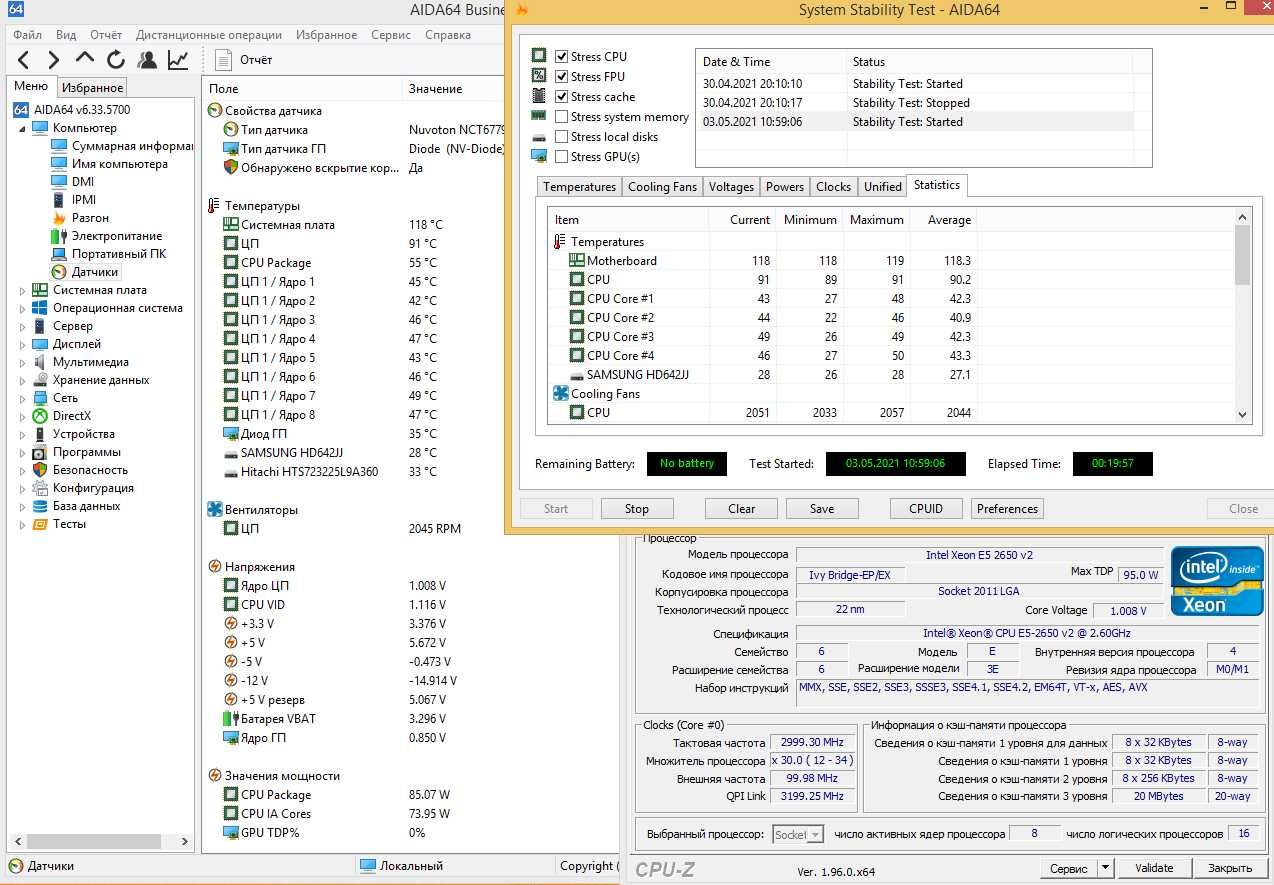
Task: Expand the Системная плата tree node
Action: [23, 290]
